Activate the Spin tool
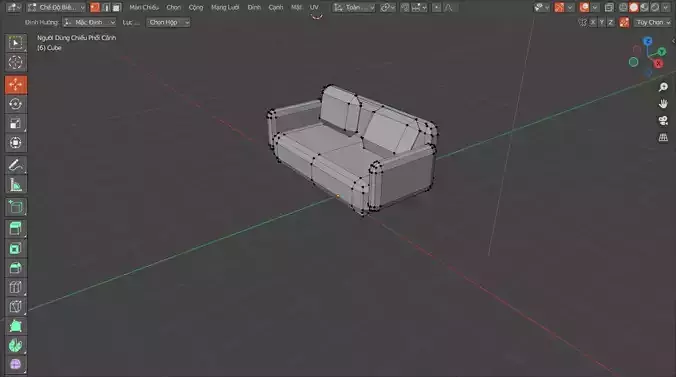The height and width of the screenshot is (377, 676). pyautogui.click(x=16, y=346)
